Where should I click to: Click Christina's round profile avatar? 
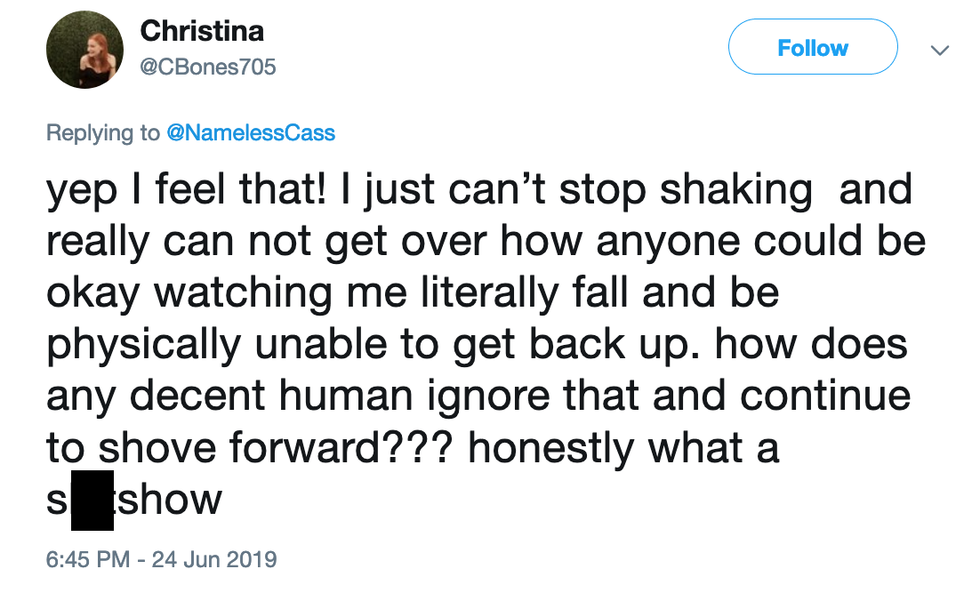tap(85, 50)
